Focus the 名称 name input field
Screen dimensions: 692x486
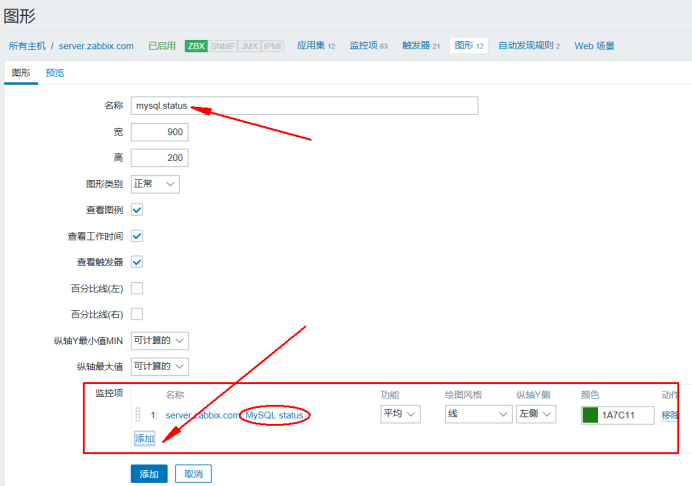[305, 106]
